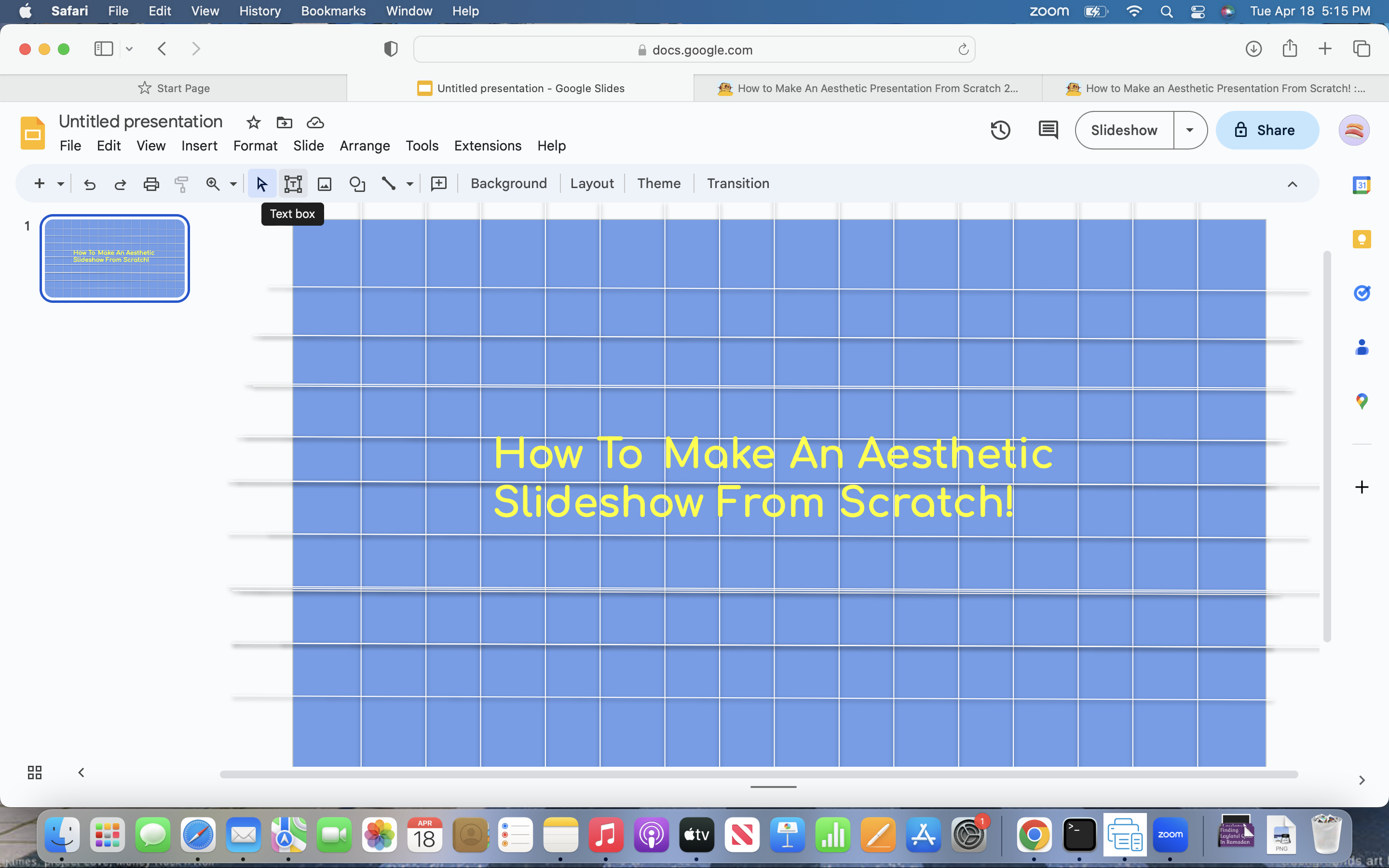Select the Theme tab
This screenshot has height=868, width=1389.
pyautogui.click(x=659, y=183)
